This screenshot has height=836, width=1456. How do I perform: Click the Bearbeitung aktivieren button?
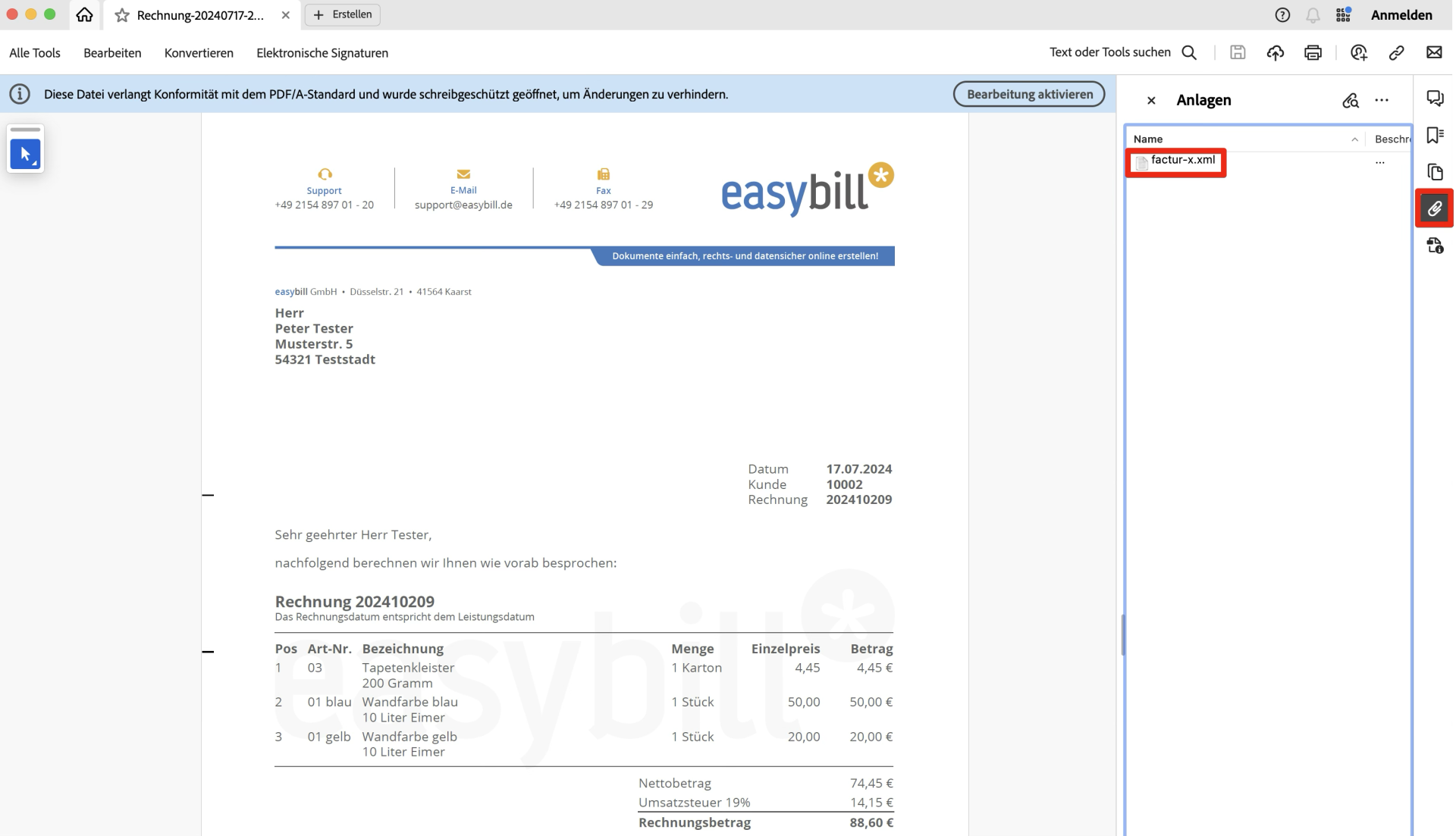click(x=1029, y=94)
